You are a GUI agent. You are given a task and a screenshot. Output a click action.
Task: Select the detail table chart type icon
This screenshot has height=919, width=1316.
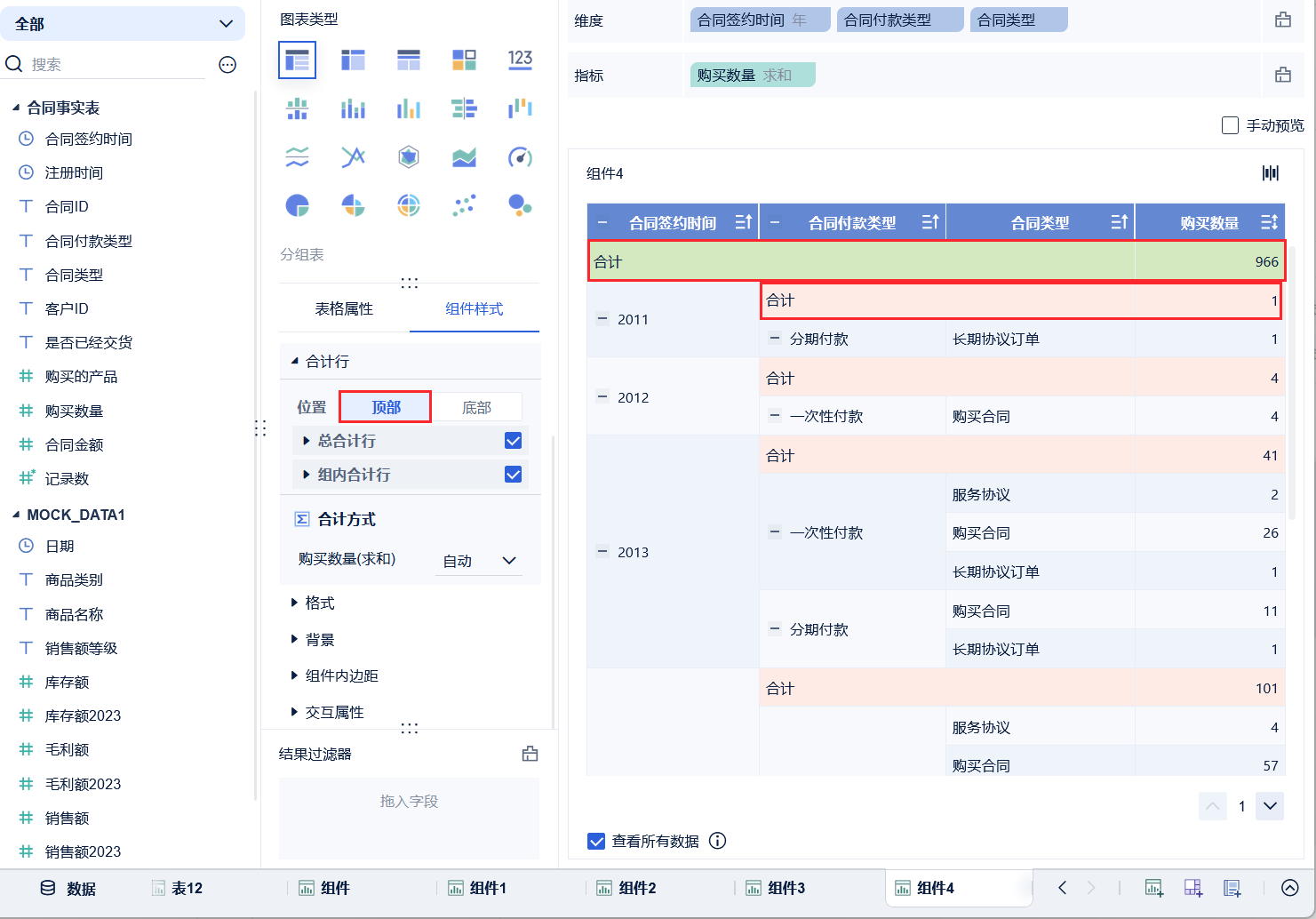pyautogui.click(x=409, y=60)
